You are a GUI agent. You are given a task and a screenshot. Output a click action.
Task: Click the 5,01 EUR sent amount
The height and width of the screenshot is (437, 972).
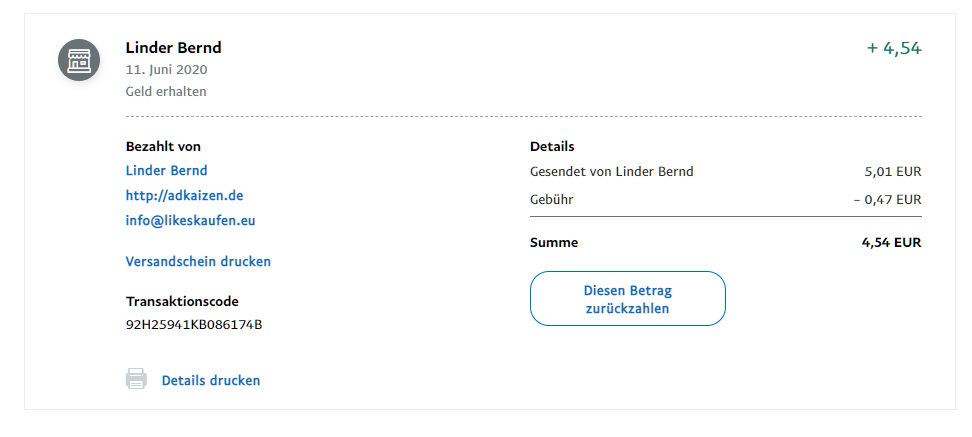pyautogui.click(x=892, y=171)
